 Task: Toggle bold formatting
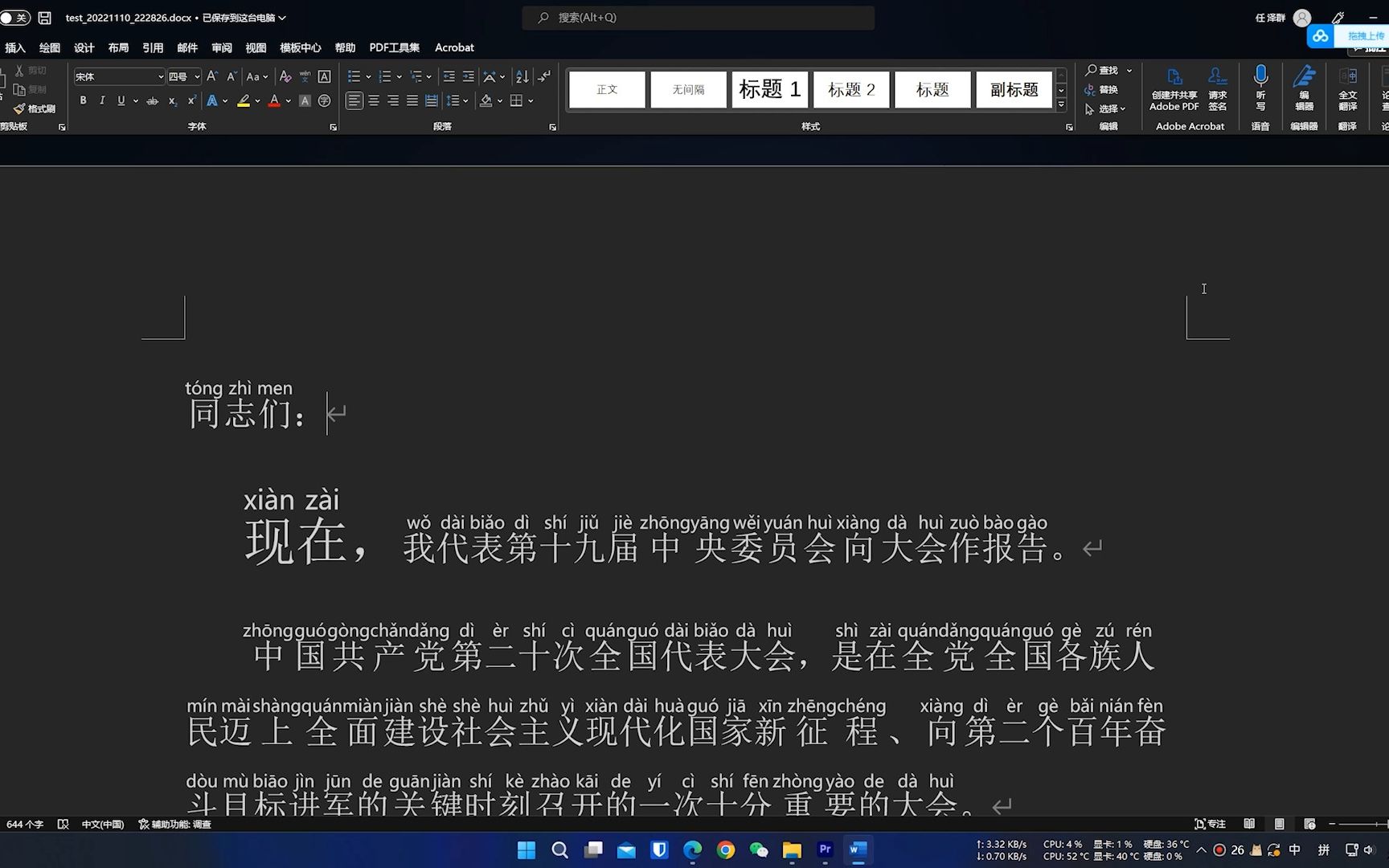(83, 100)
